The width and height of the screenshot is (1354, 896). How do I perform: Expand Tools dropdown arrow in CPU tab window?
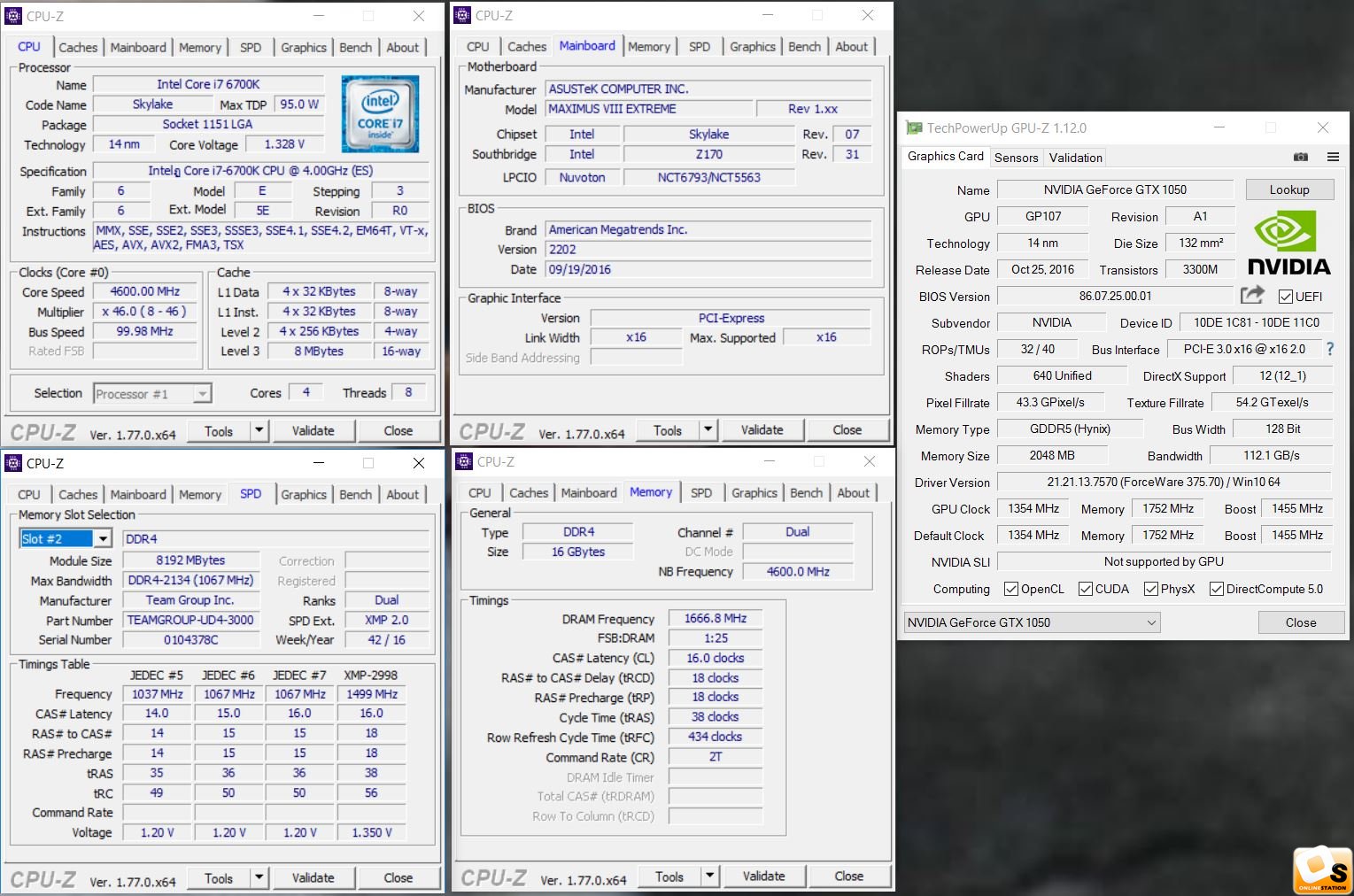click(x=259, y=431)
